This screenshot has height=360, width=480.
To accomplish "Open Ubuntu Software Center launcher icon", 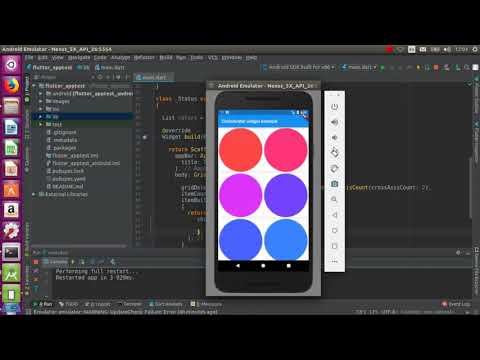I will (x=11, y=190).
